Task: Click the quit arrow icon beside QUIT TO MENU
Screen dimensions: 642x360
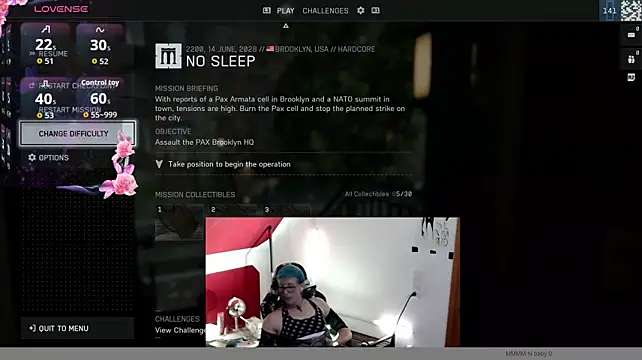Action: coord(32,328)
